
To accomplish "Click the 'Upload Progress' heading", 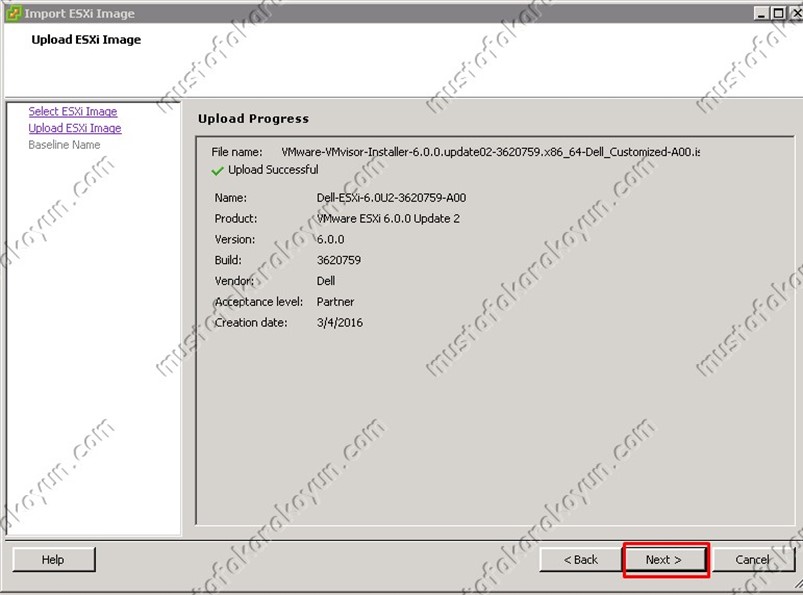I will pos(253,119).
